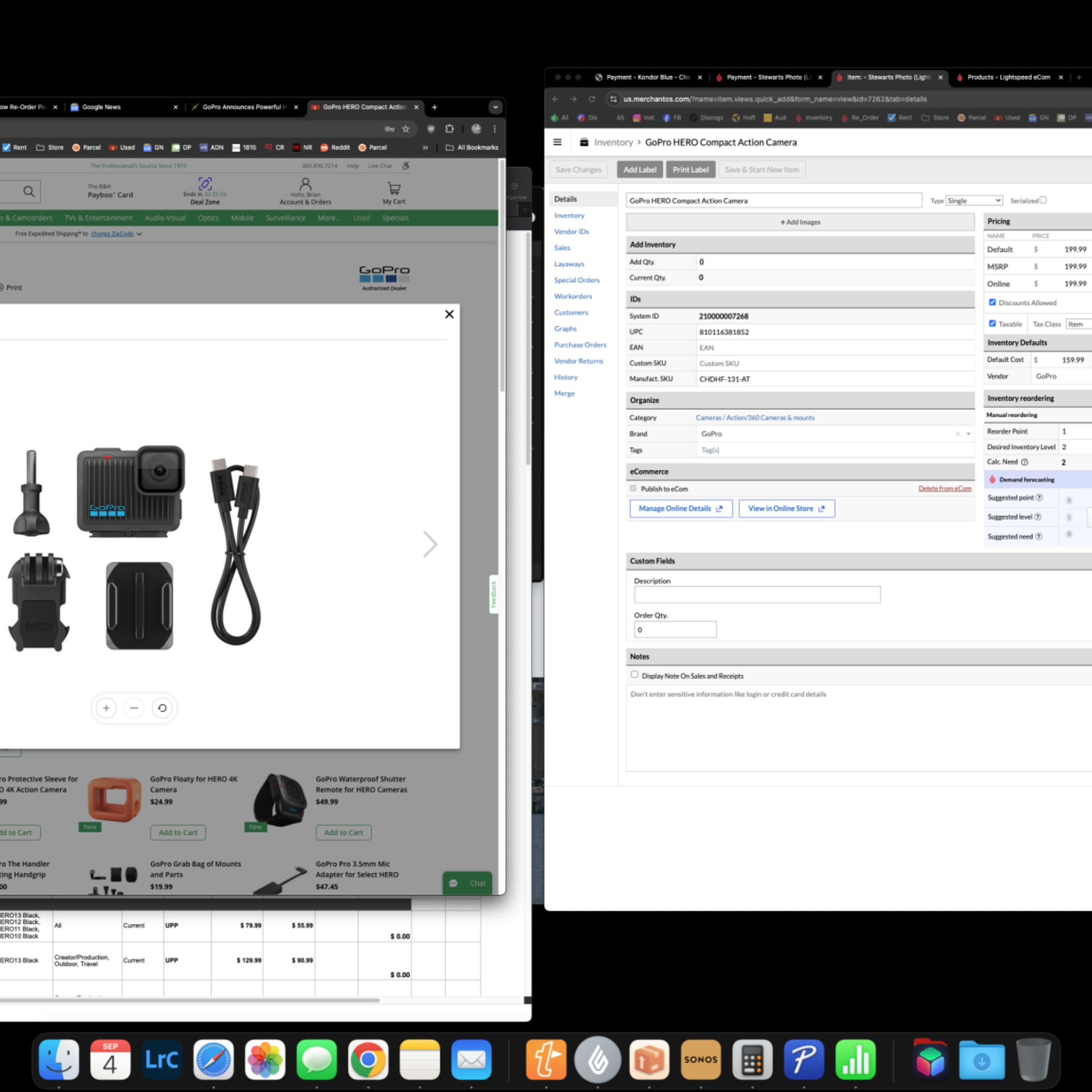Launch Lightroom Classic from the dock

(x=162, y=1060)
